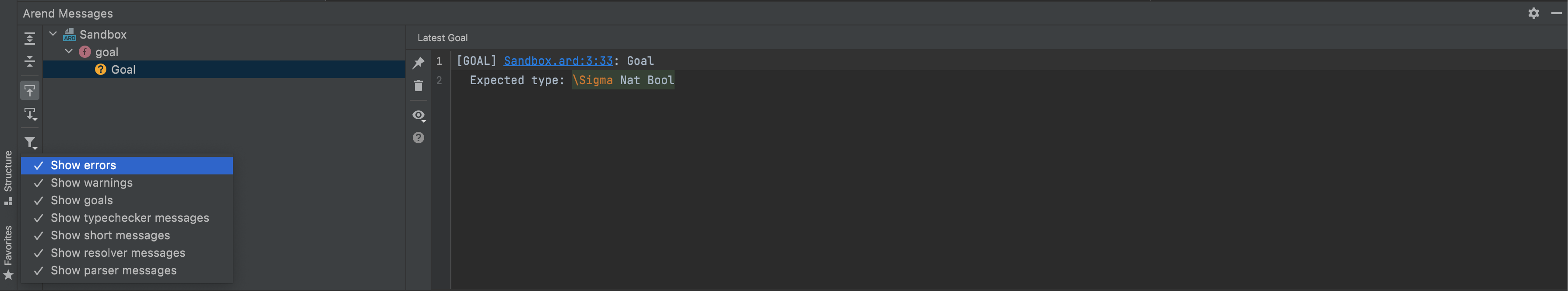The width and height of the screenshot is (1568, 291).
Task: Collapse the goal function node
Action: [68, 52]
